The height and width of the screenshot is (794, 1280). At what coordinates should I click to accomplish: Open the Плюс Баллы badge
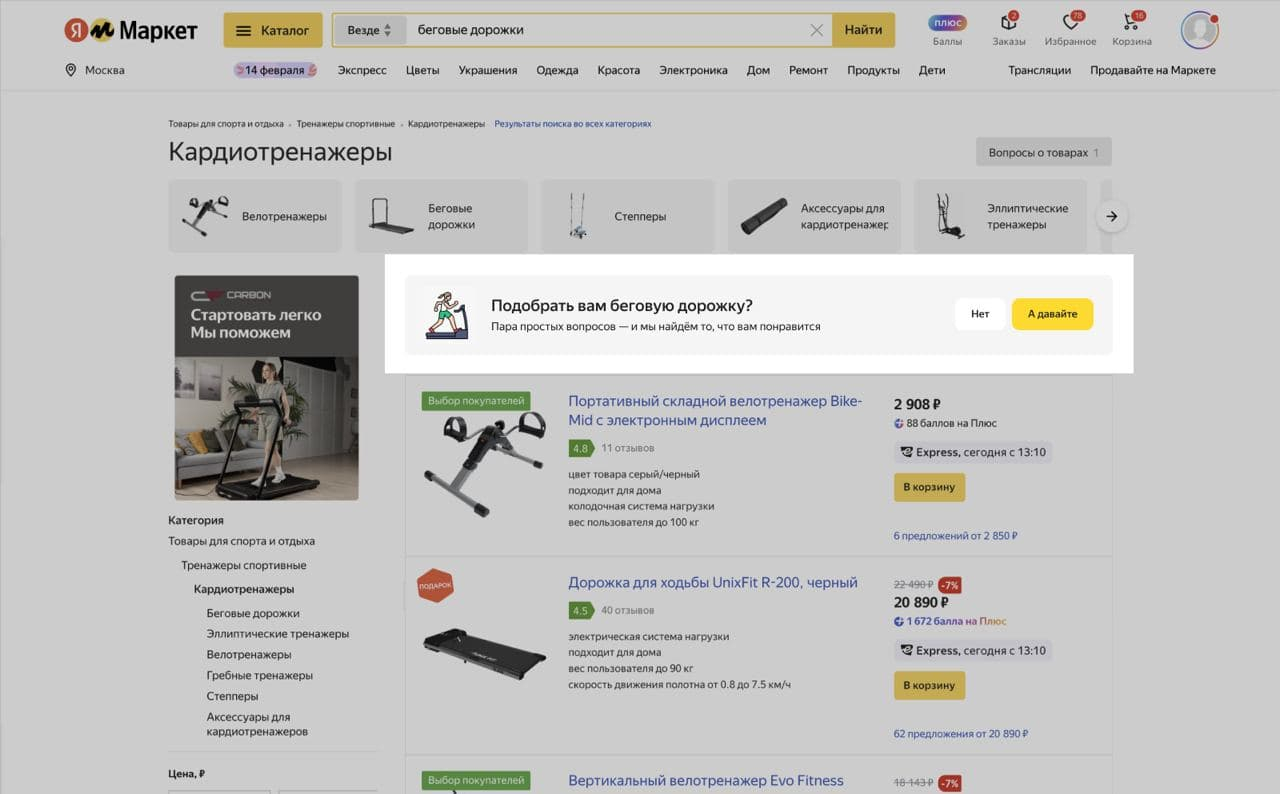click(947, 22)
